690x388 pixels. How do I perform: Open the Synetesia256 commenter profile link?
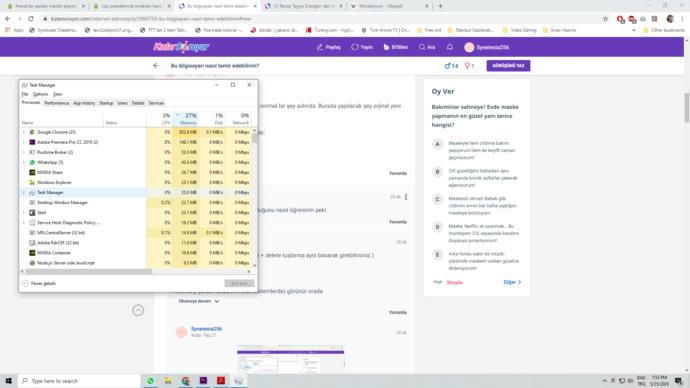[x=206, y=329]
